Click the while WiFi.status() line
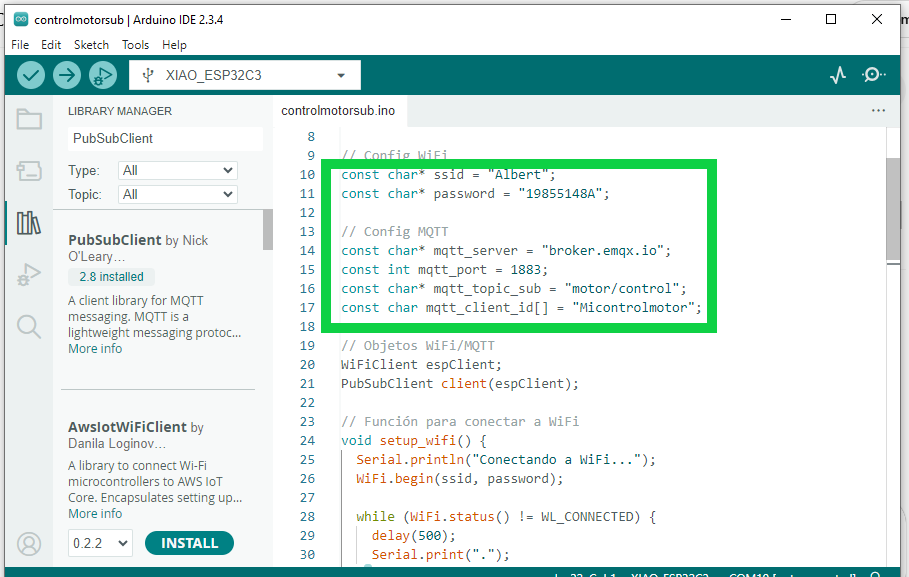909x577 pixels. tap(506, 517)
